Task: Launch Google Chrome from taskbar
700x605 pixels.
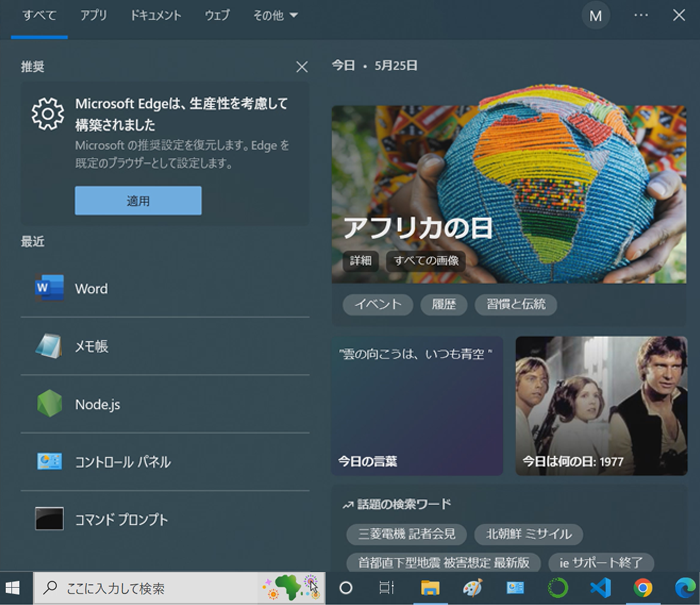Action: (643, 588)
